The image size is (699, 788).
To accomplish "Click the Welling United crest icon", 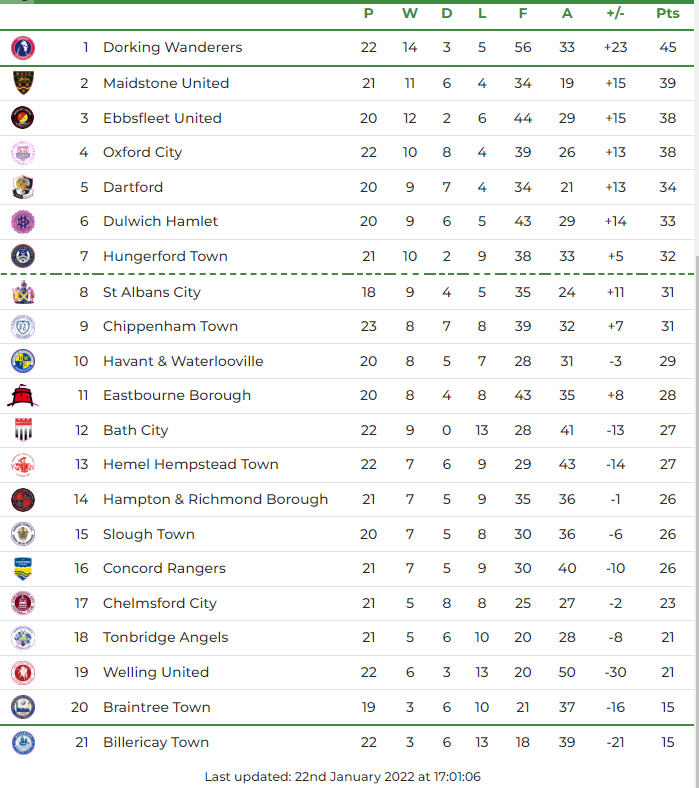I will (22, 672).
